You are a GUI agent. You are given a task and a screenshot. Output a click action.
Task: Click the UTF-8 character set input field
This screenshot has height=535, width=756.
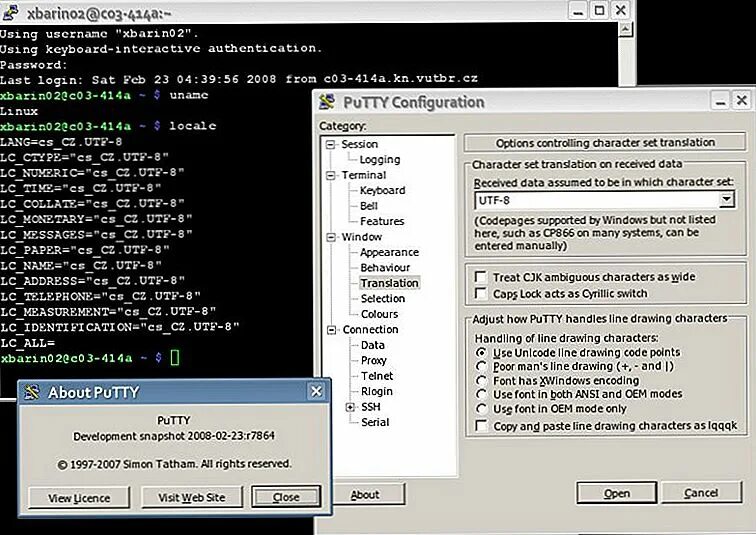click(x=597, y=200)
